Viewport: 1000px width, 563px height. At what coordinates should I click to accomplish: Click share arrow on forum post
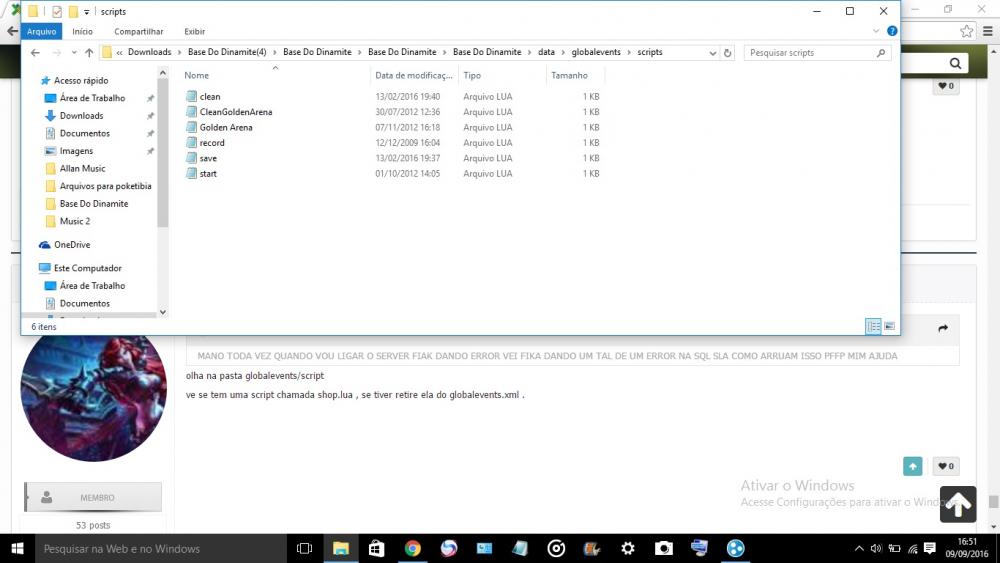tap(943, 328)
